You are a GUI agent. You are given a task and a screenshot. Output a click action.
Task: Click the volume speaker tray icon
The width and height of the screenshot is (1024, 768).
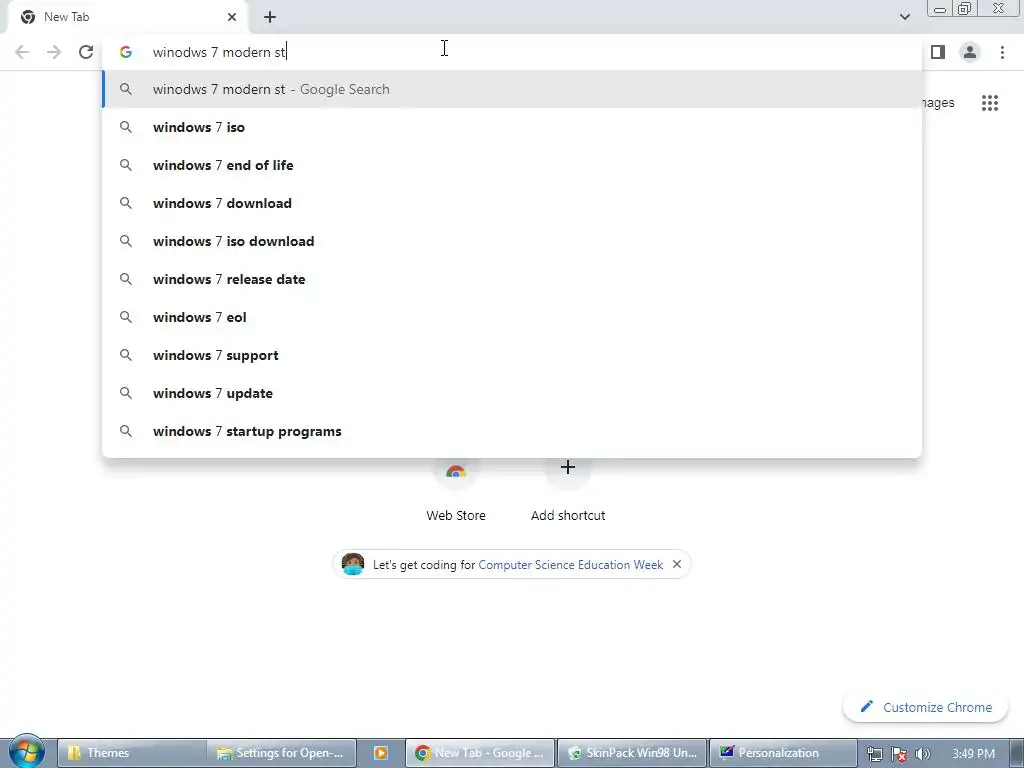(x=922, y=754)
